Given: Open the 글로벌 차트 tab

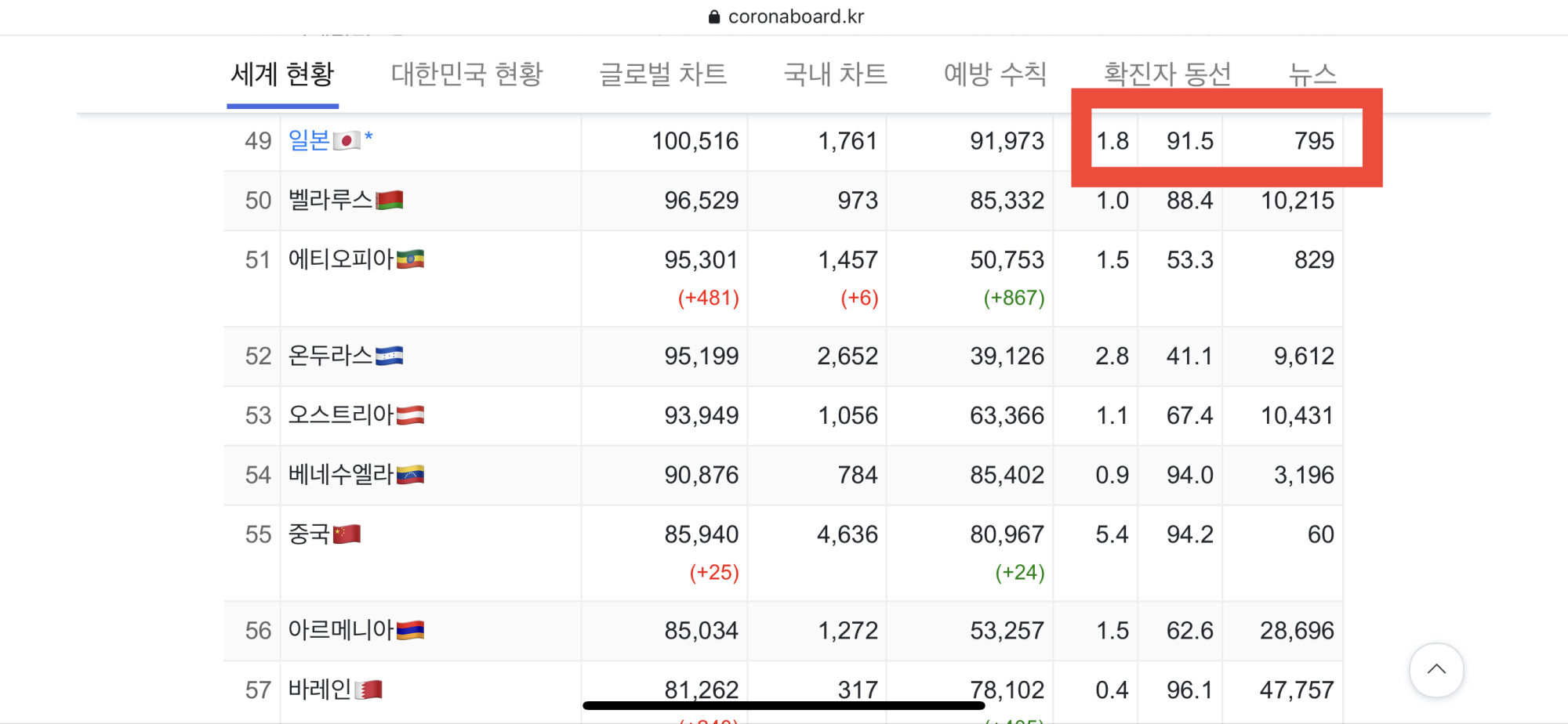Looking at the screenshot, I should pyautogui.click(x=662, y=74).
